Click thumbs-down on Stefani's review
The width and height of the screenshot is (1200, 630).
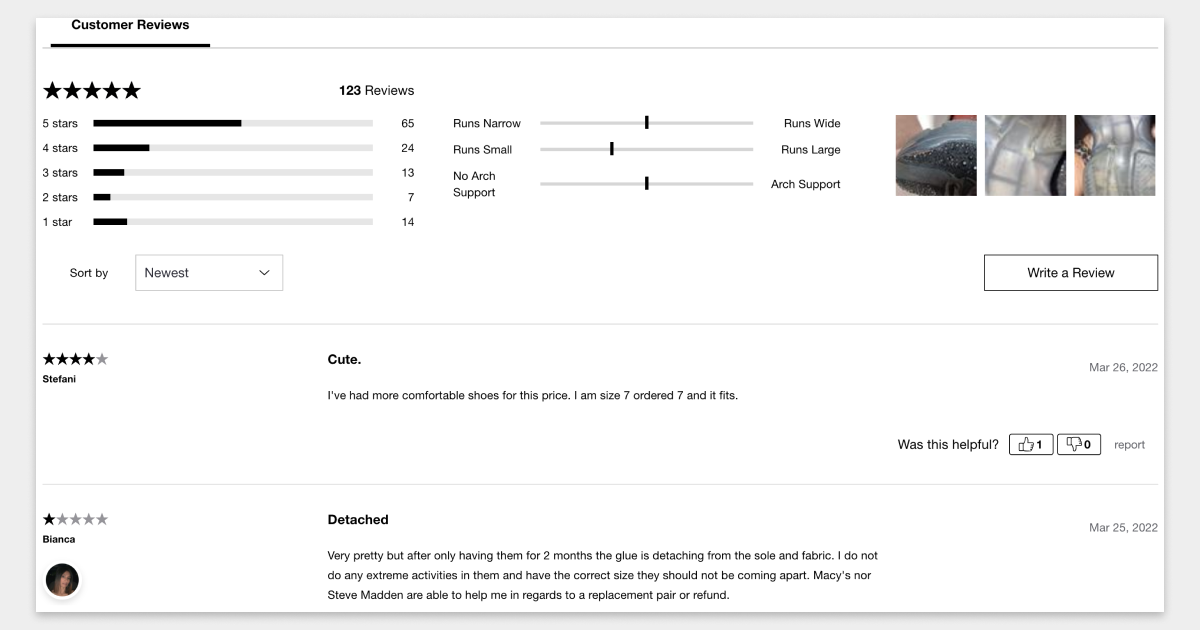click(x=1079, y=444)
